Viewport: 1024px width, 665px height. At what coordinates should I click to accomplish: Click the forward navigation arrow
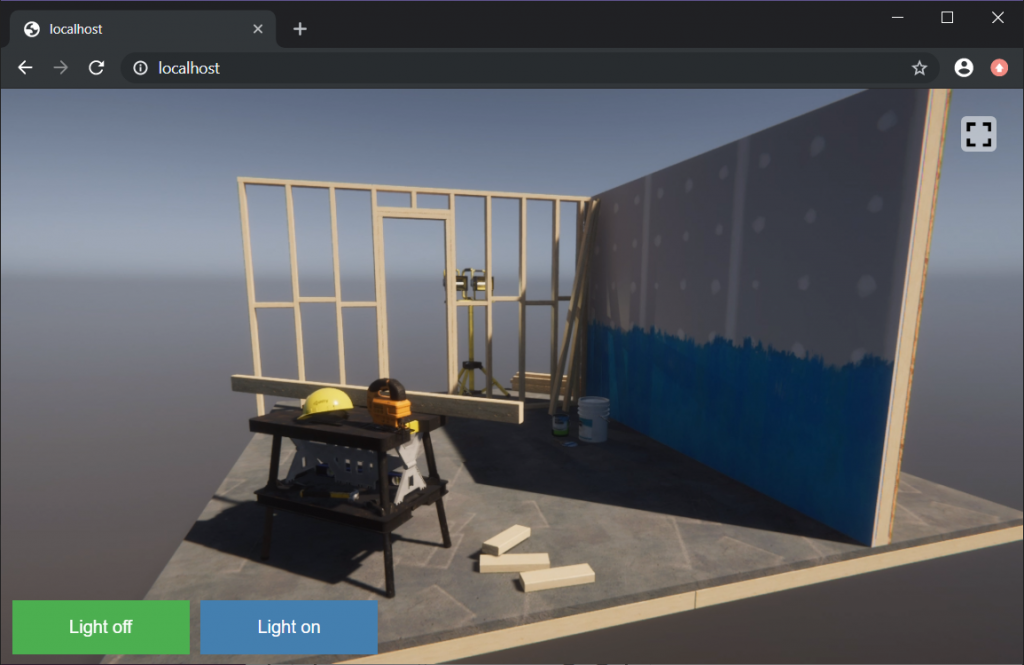point(61,68)
